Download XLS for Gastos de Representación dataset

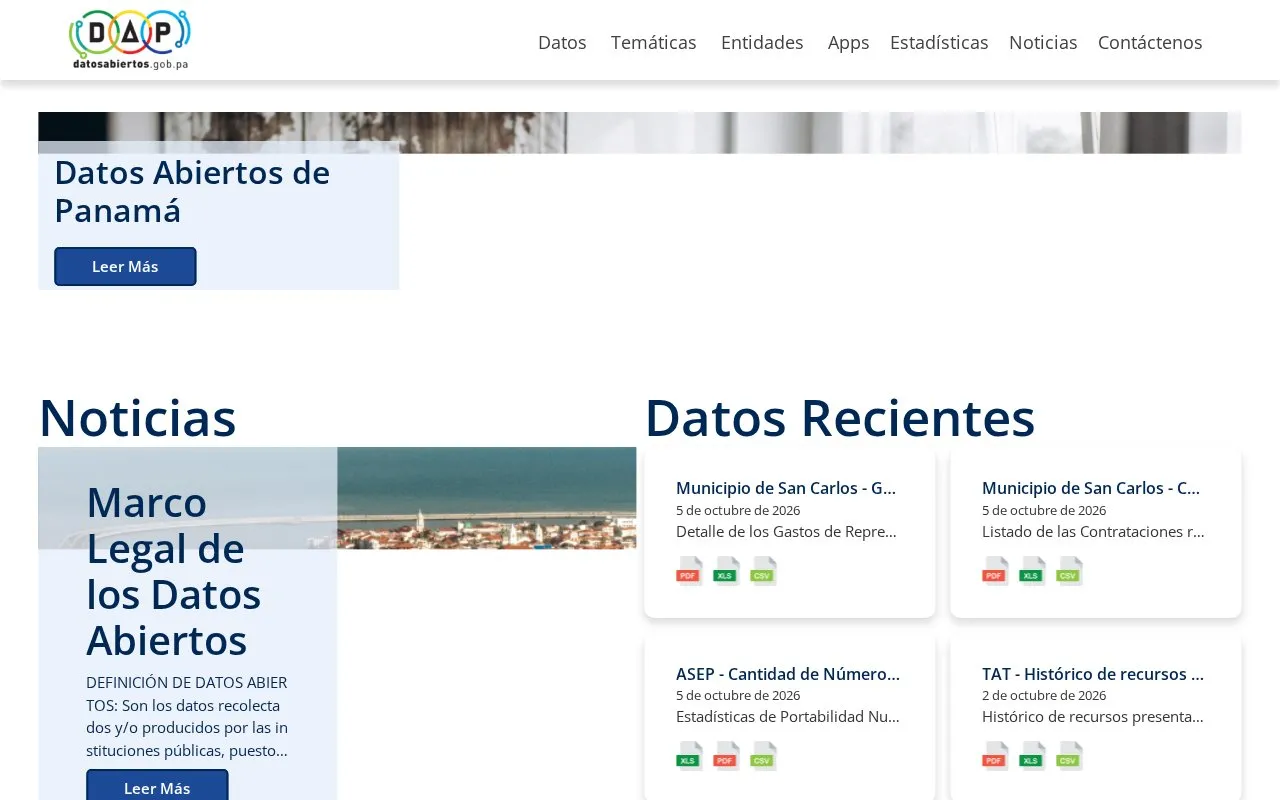coord(726,571)
